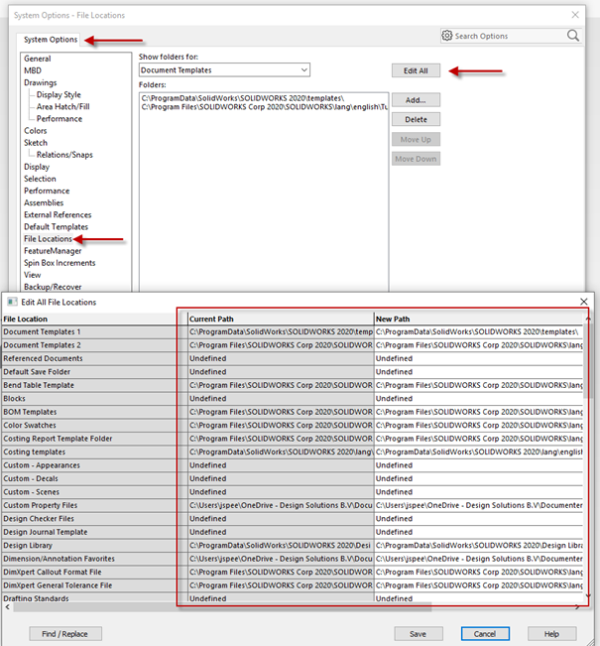600x646 pixels.
Task: Close the System Options dialog window
Action: (x=575, y=15)
